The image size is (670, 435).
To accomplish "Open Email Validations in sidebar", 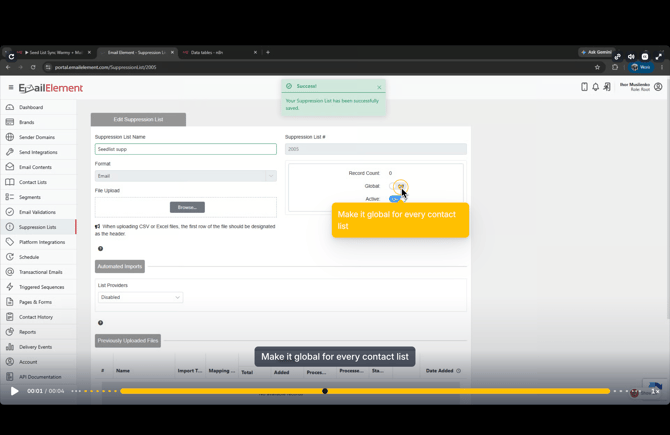I will pos(37,212).
